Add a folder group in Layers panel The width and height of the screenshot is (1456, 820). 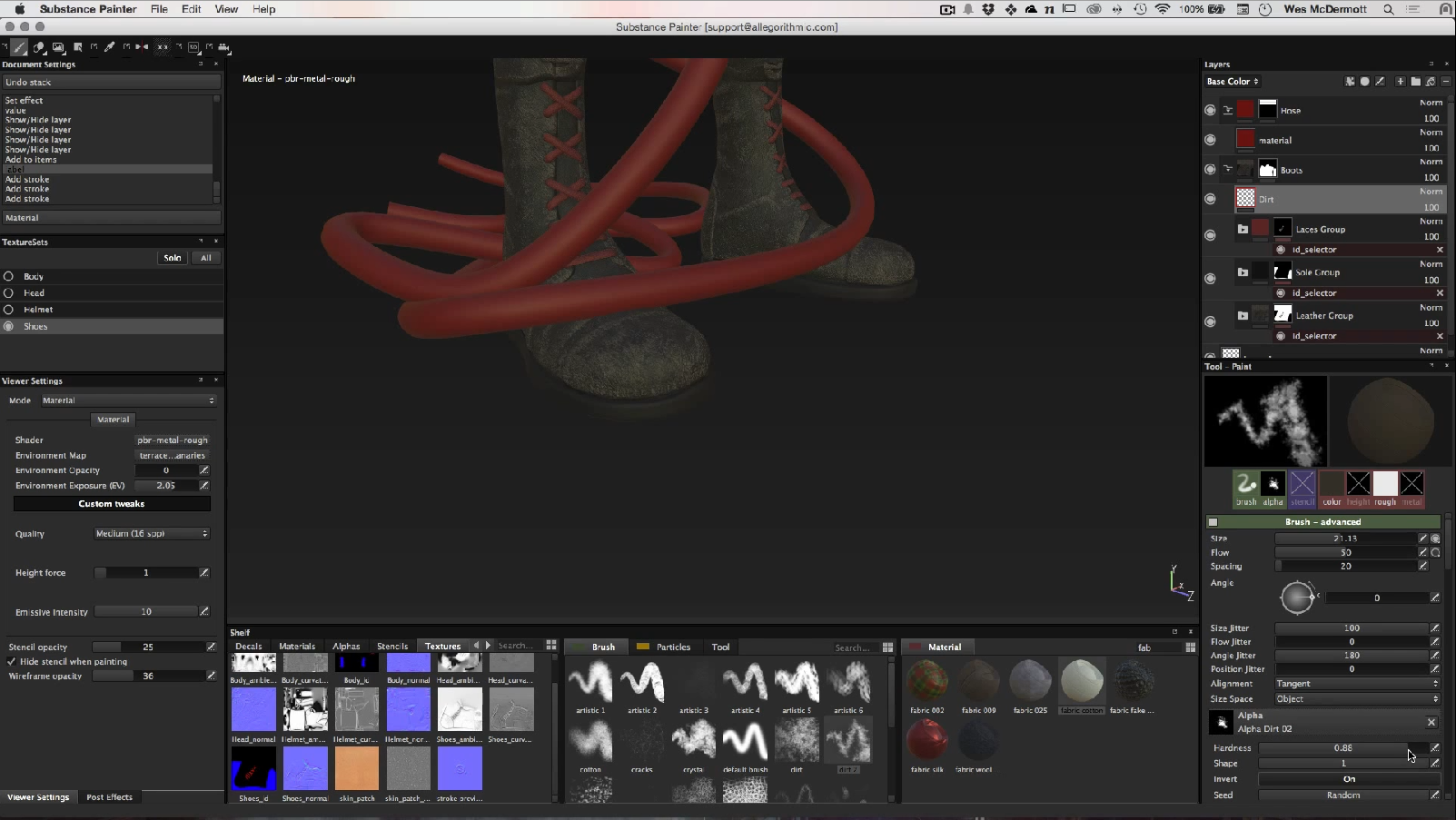(x=1415, y=82)
